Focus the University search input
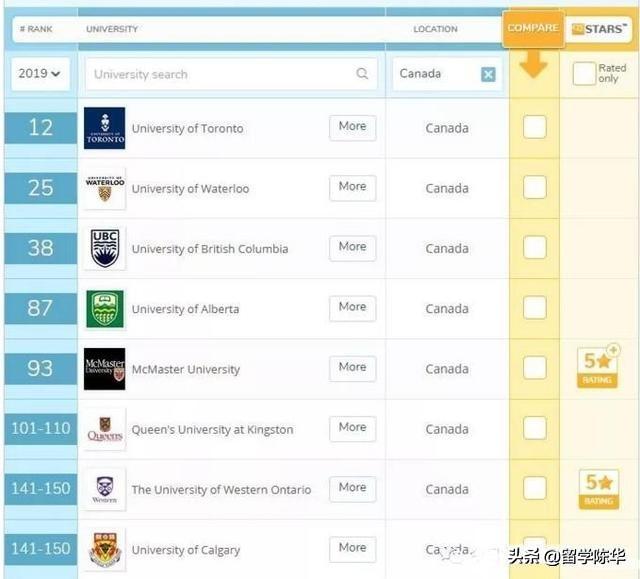This screenshot has width=640, height=579. point(231,74)
